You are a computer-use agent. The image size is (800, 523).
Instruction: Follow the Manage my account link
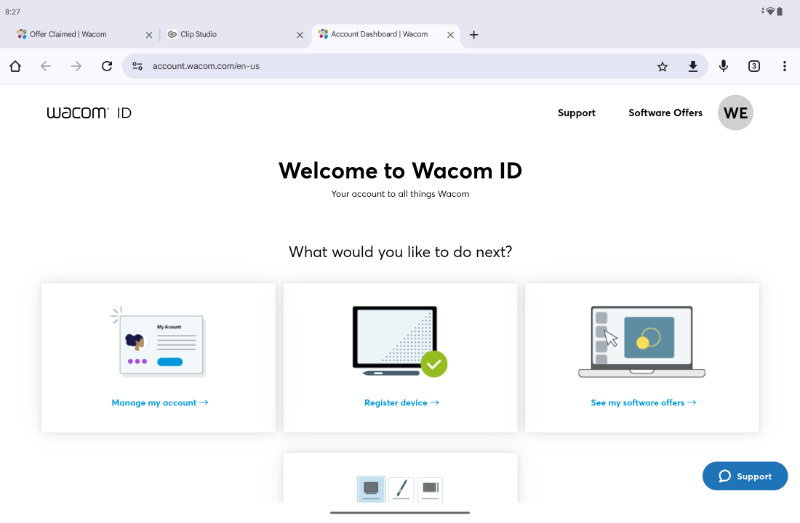pos(160,403)
